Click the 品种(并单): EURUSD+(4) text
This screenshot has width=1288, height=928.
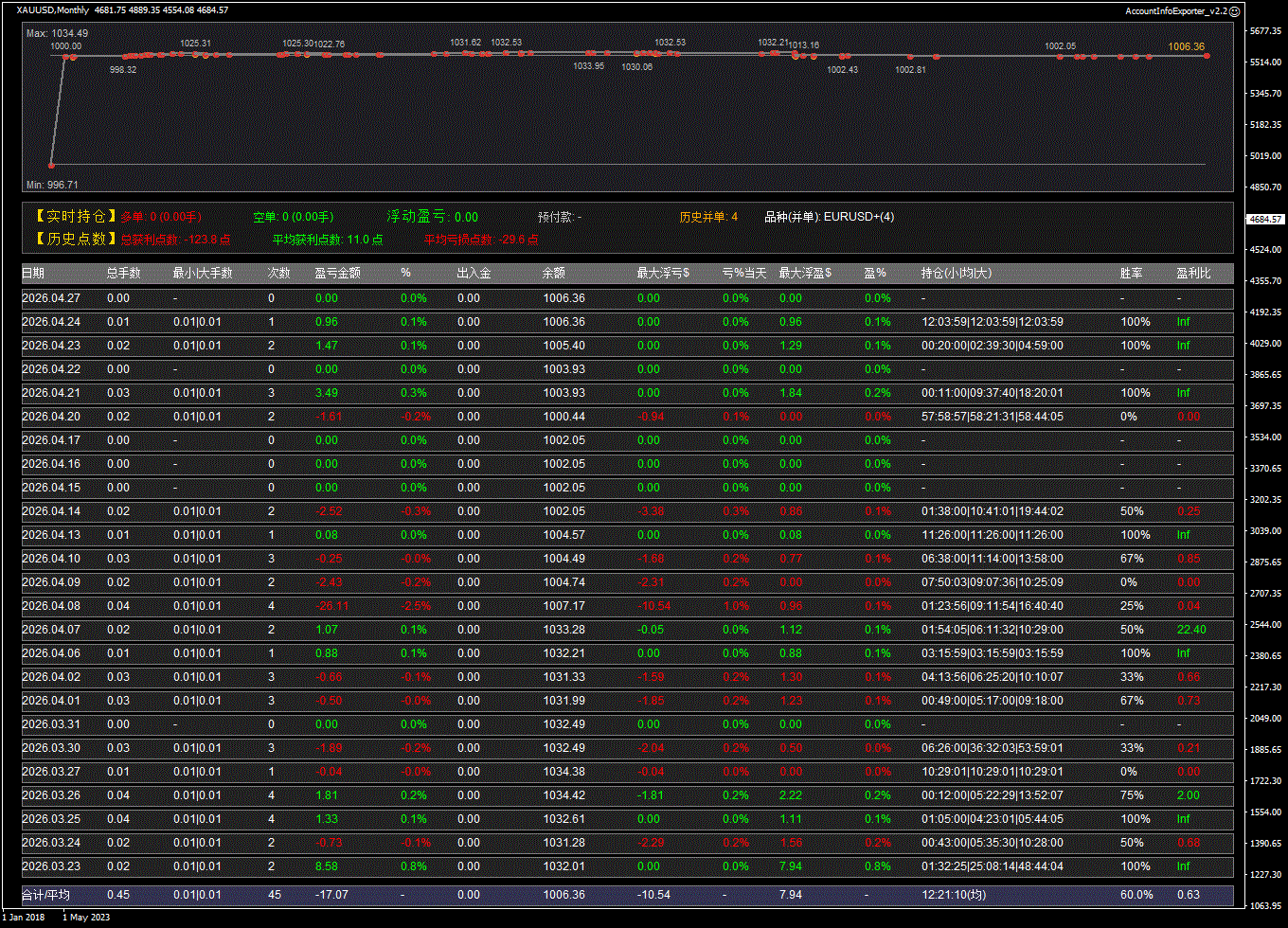(829, 217)
